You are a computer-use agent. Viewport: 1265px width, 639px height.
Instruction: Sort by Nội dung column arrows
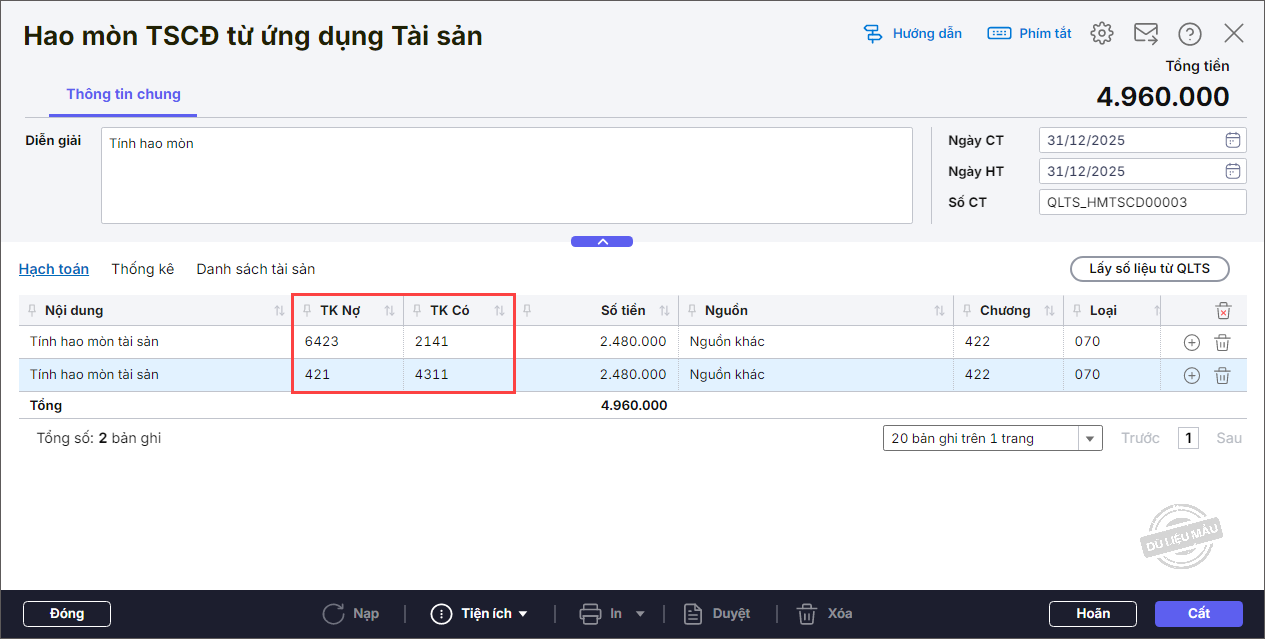click(x=279, y=311)
